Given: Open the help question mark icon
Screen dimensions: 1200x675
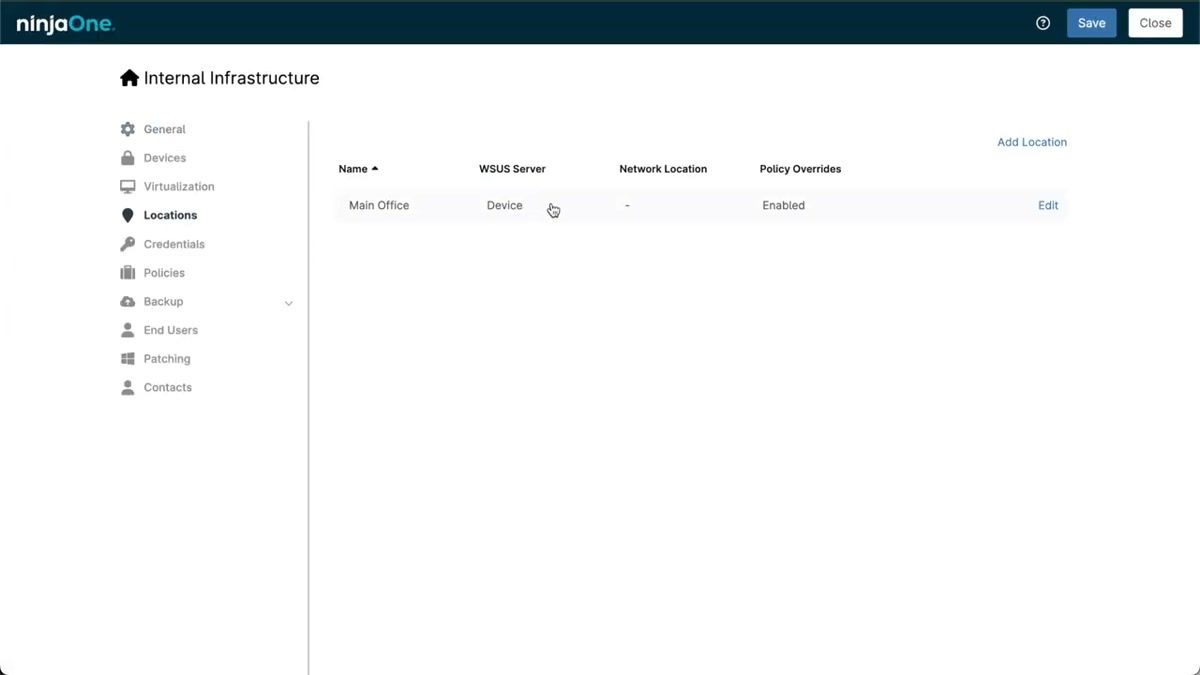Looking at the screenshot, I should 1043,22.
